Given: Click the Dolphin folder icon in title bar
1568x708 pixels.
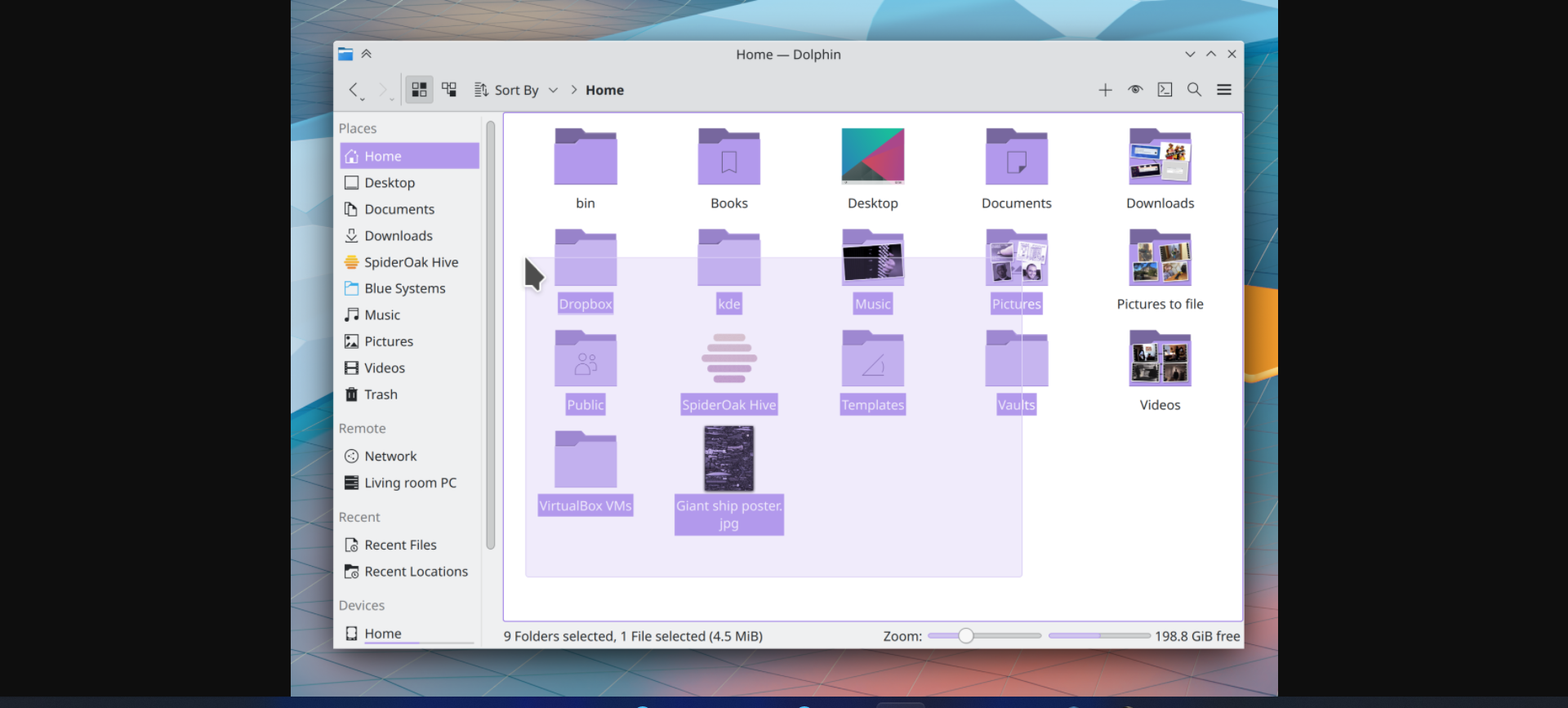Looking at the screenshot, I should (x=345, y=54).
